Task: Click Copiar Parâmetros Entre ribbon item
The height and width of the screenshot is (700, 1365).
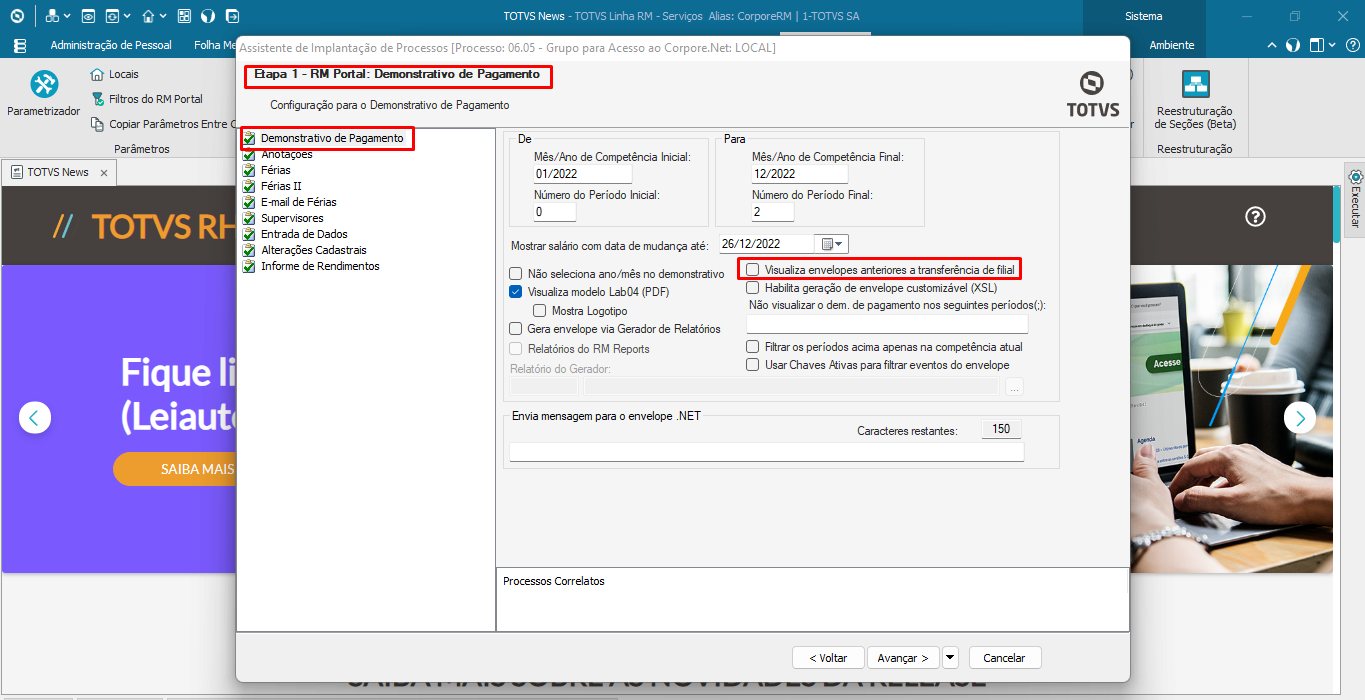Action: (x=161, y=124)
